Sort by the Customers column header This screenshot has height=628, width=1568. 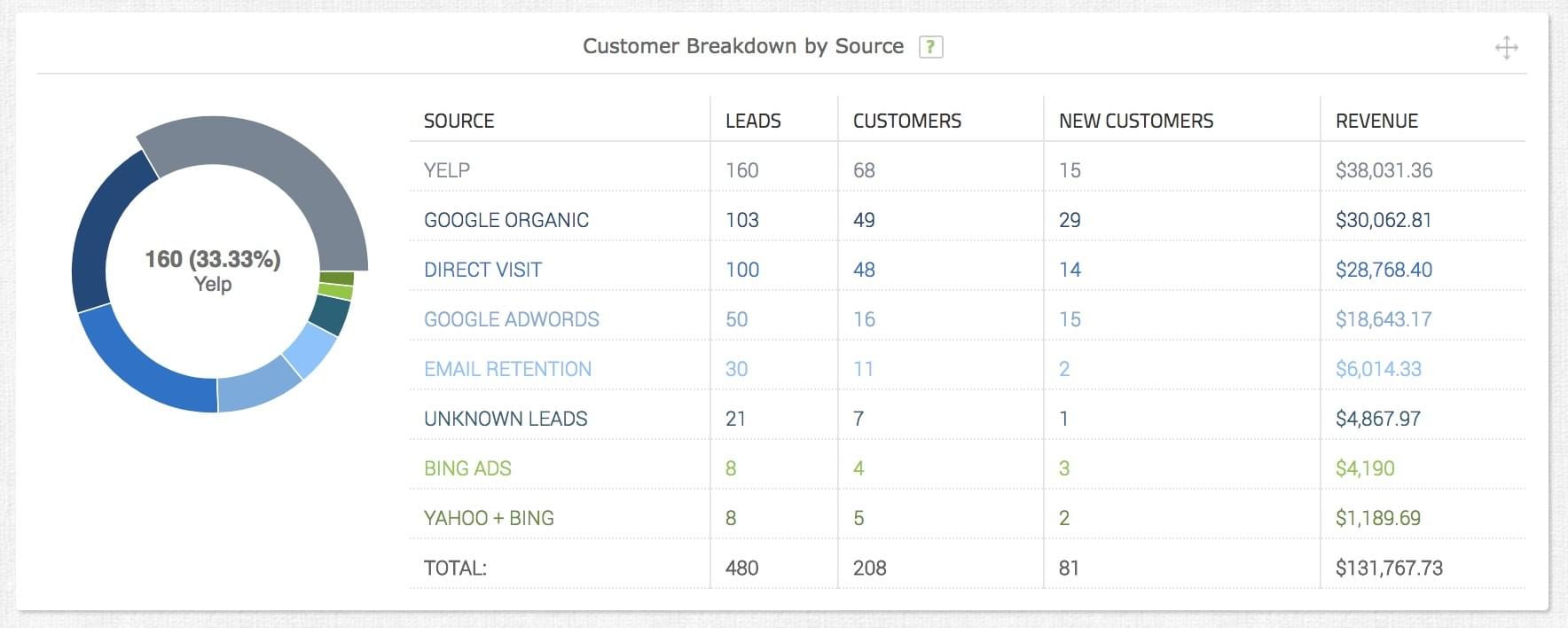(x=906, y=121)
